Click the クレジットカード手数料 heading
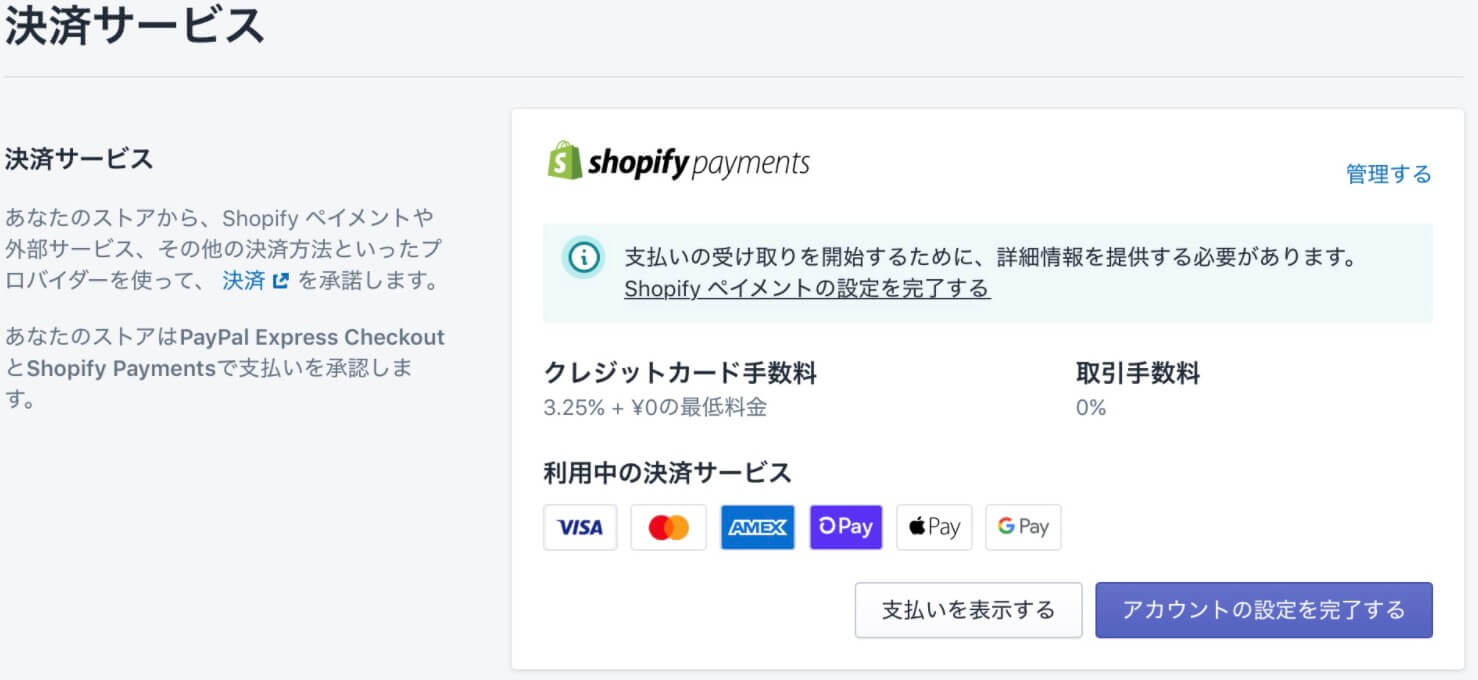 click(x=680, y=373)
